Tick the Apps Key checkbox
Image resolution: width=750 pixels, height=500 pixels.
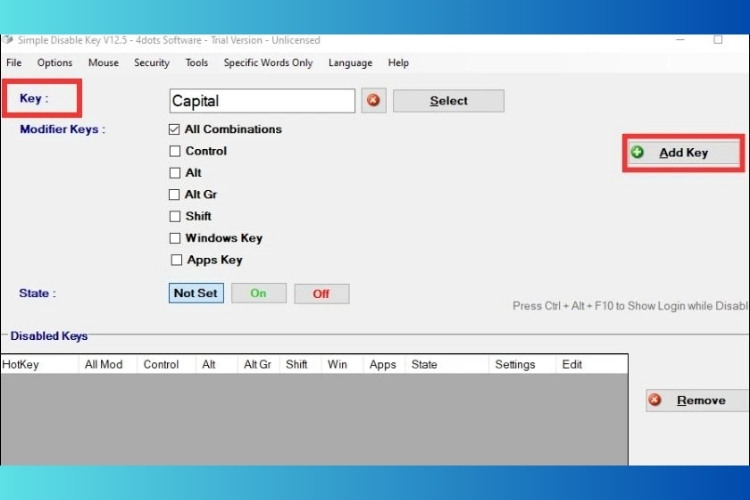coord(176,260)
